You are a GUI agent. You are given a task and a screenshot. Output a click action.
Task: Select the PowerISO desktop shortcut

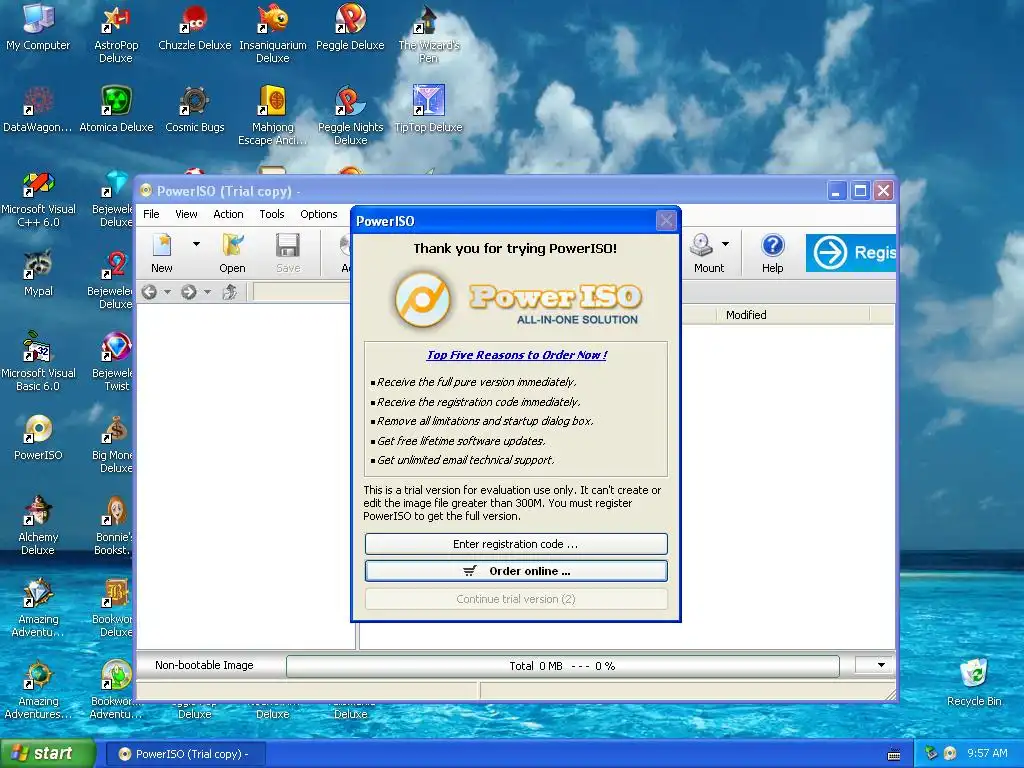[x=38, y=437]
